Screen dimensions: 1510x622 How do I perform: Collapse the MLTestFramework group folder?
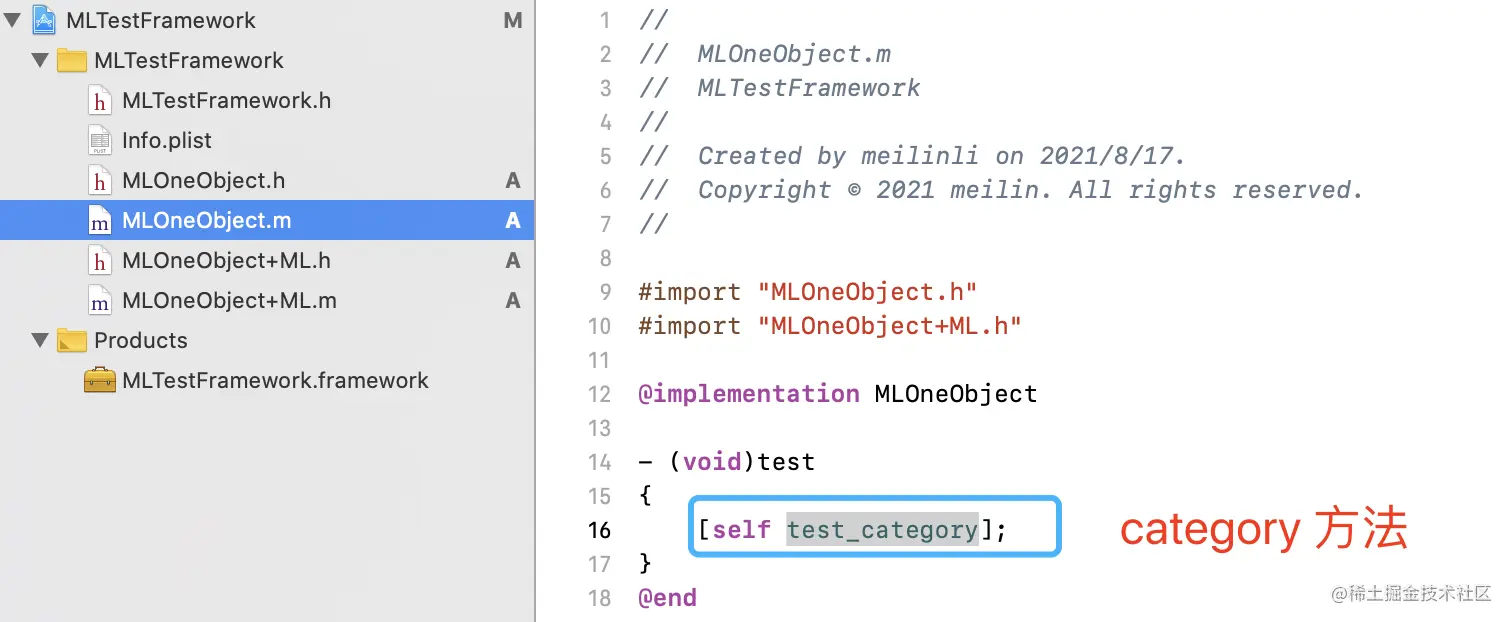[40, 60]
